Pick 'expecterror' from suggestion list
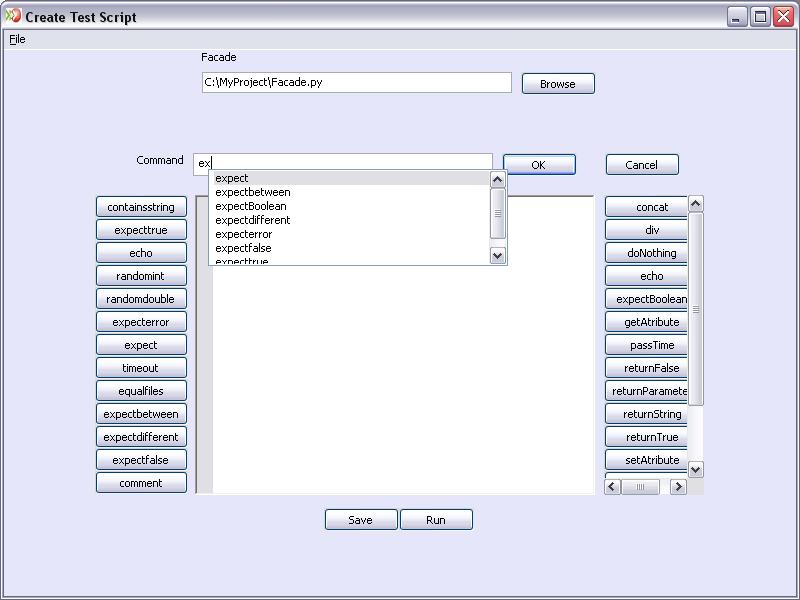Viewport: 800px width, 600px height. [244, 234]
